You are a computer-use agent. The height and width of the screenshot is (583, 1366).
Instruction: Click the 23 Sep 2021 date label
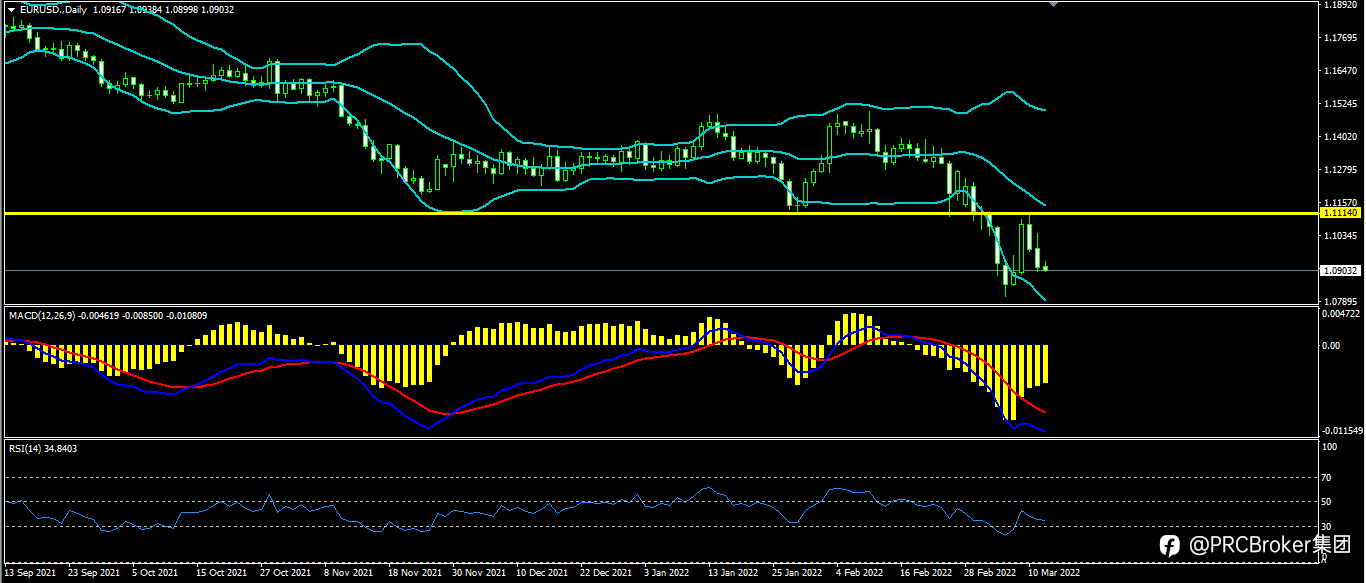click(x=95, y=574)
